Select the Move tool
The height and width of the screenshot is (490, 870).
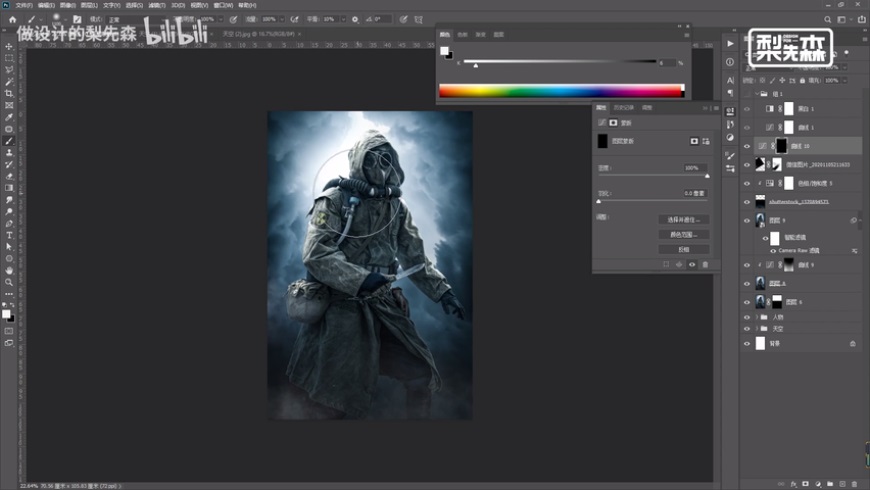9,47
